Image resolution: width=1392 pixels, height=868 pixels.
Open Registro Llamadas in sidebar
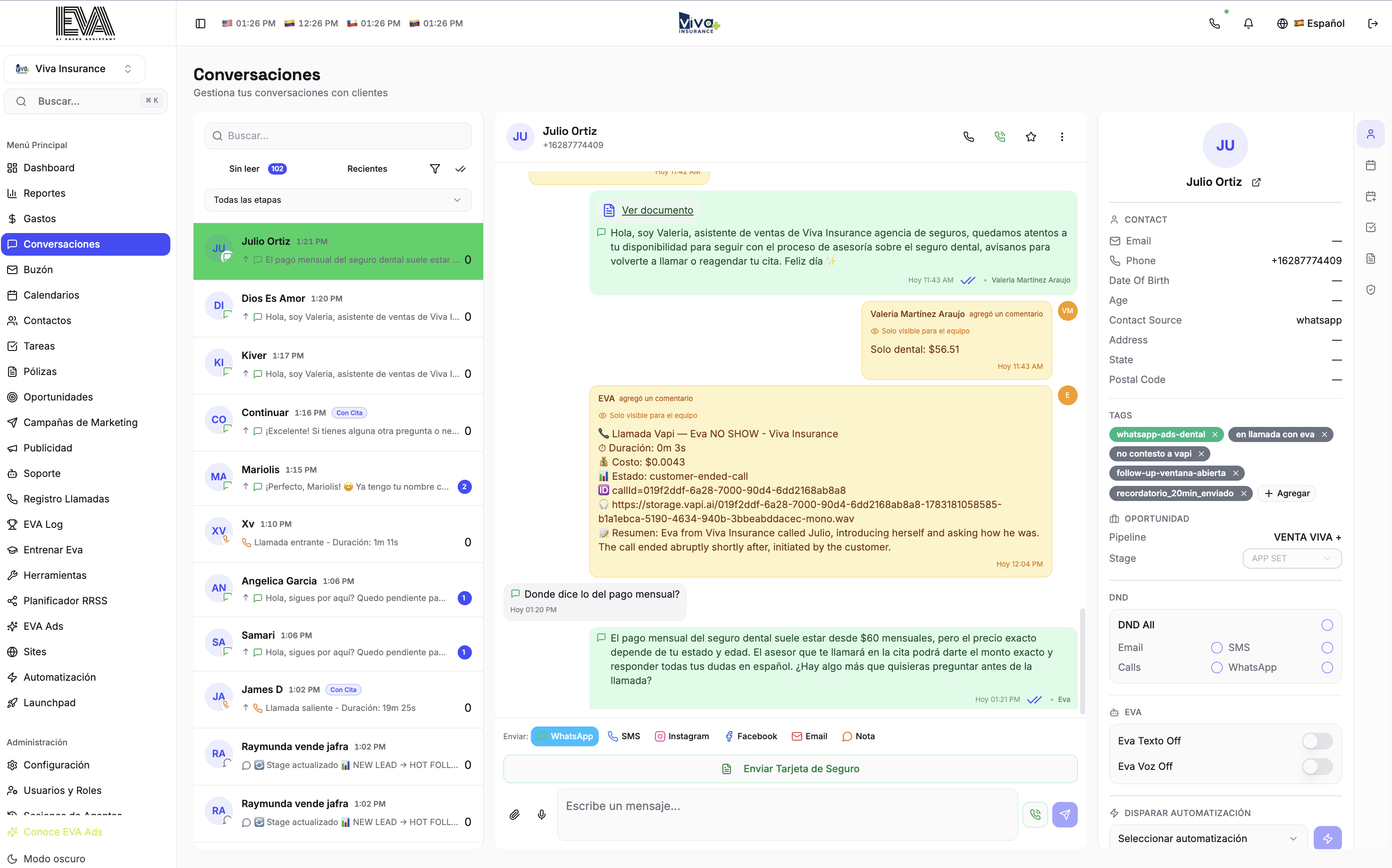pyautogui.click(x=85, y=499)
